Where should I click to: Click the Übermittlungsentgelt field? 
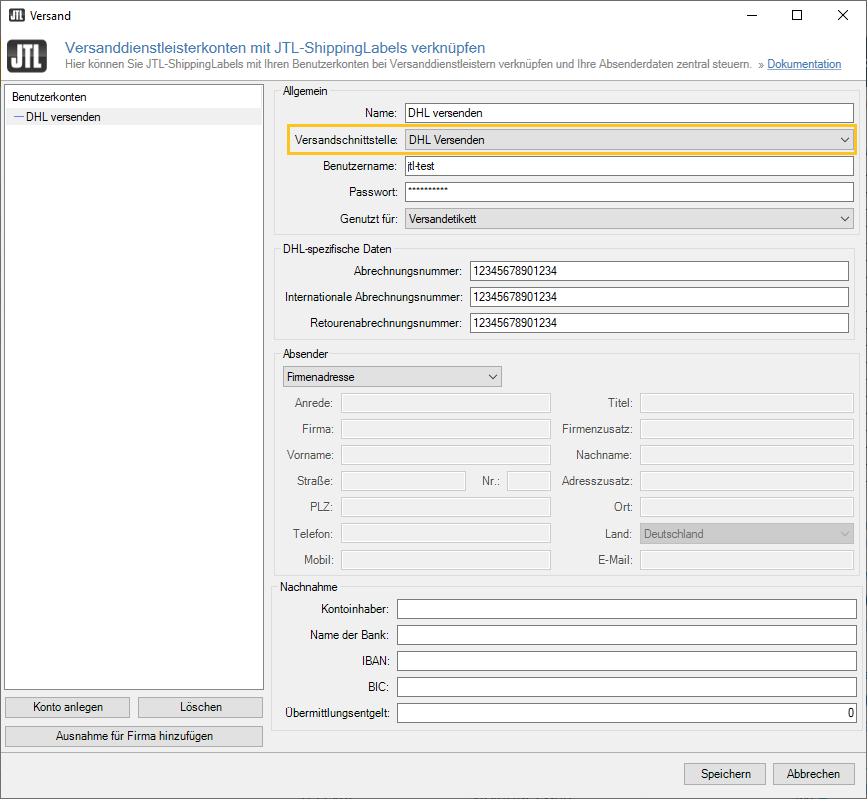[x=626, y=713]
